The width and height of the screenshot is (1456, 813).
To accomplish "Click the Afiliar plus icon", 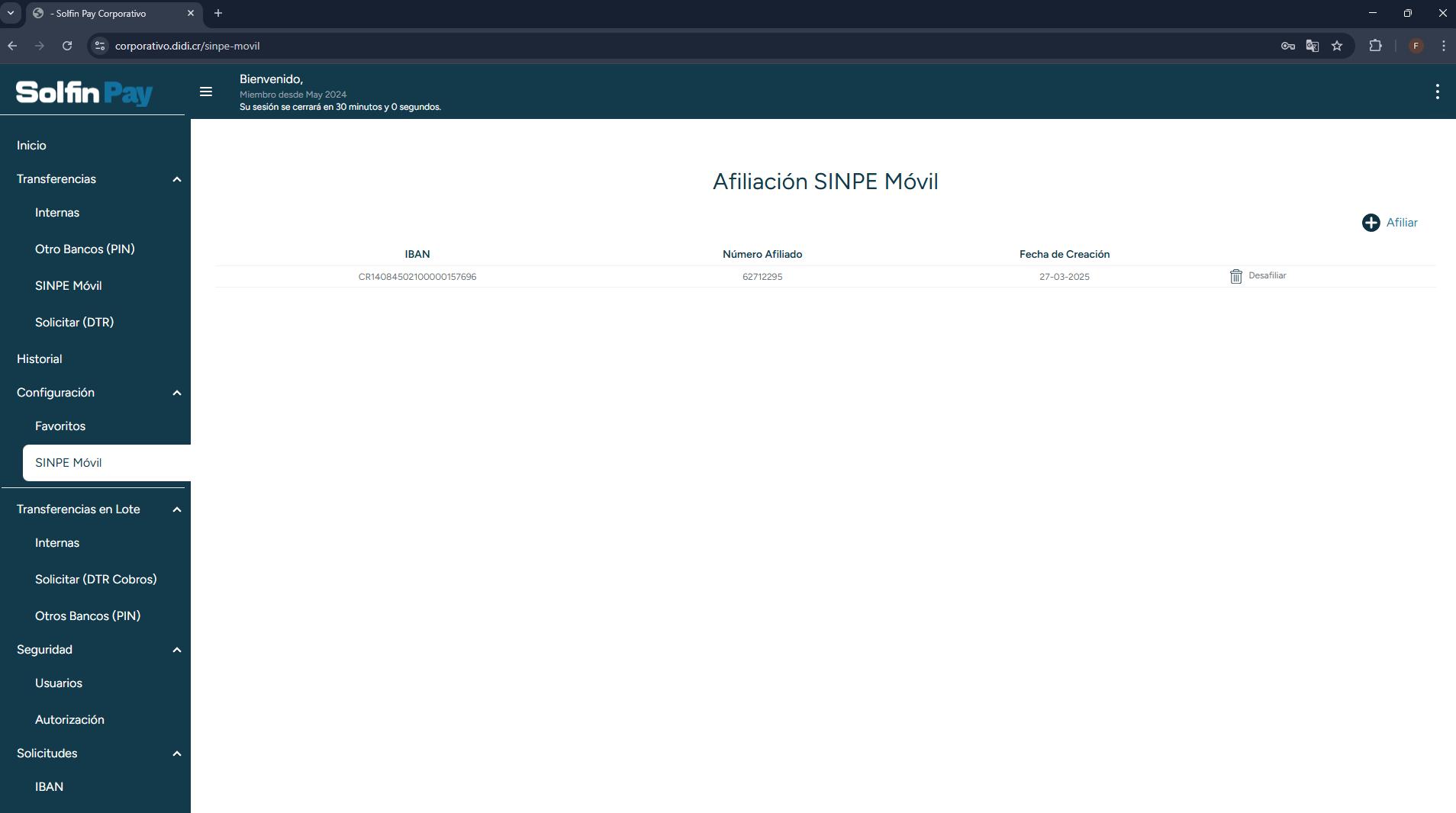I will 1371,223.
